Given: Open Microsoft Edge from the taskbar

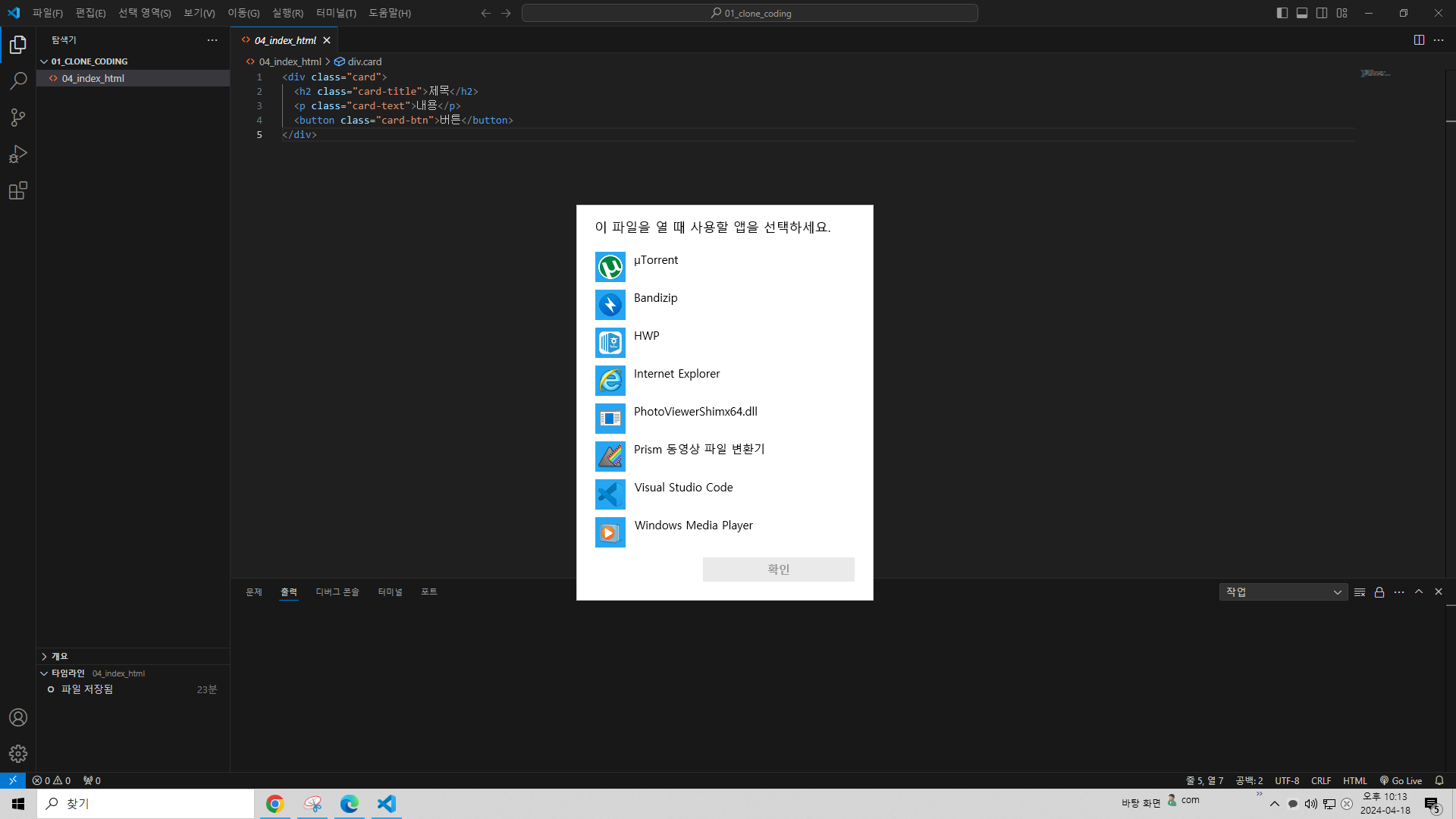Looking at the screenshot, I should [350, 804].
